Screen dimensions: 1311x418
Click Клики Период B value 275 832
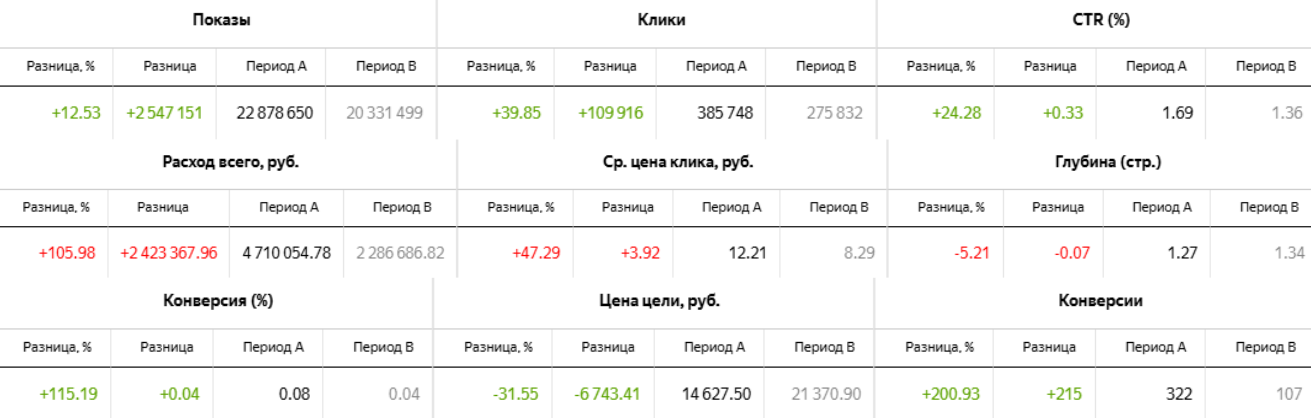point(834,113)
